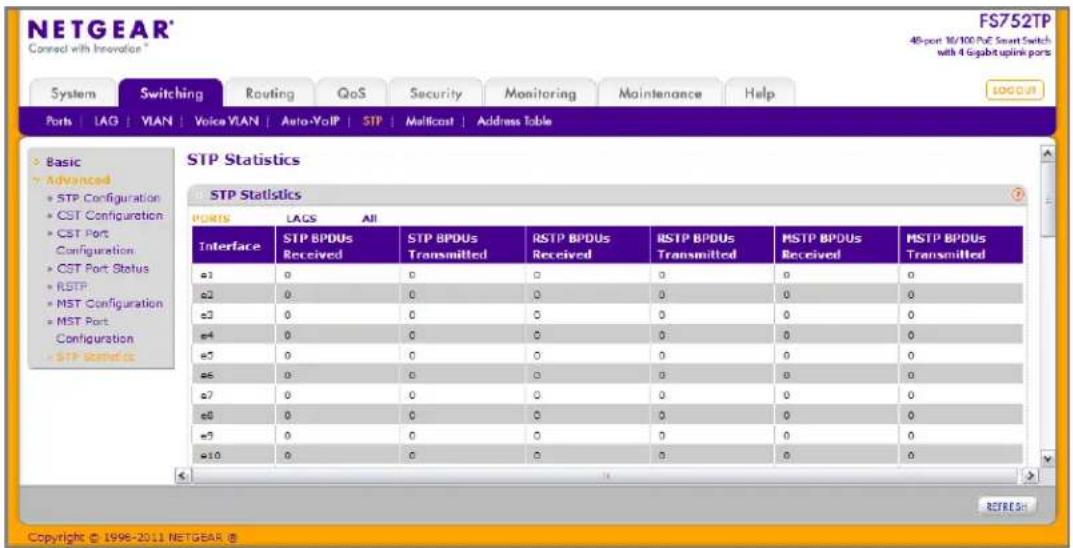Select interface row e4
The image size is (1073, 548).
pyautogui.click(x=606, y=335)
